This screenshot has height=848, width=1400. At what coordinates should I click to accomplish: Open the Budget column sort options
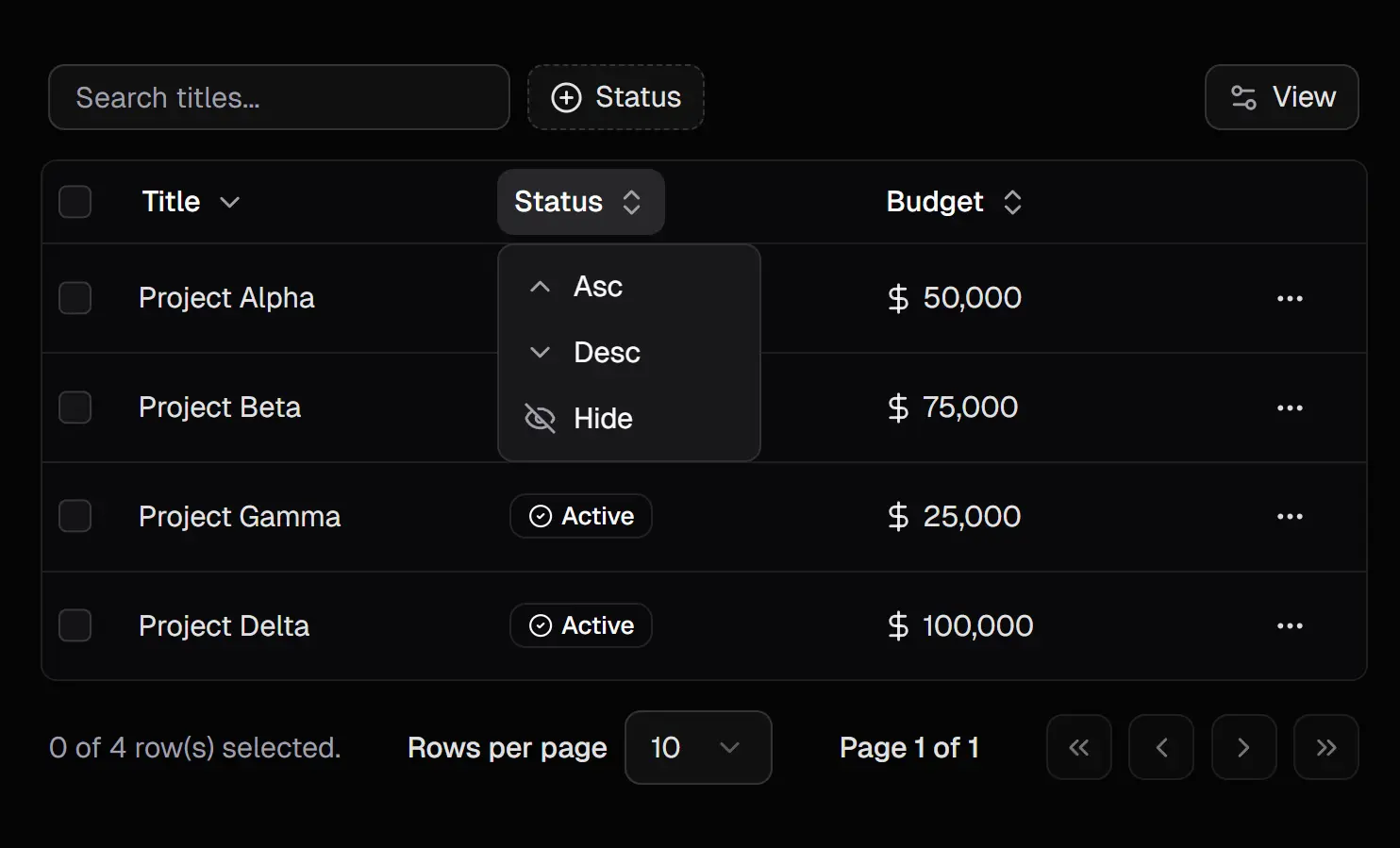pyautogui.click(x=954, y=202)
